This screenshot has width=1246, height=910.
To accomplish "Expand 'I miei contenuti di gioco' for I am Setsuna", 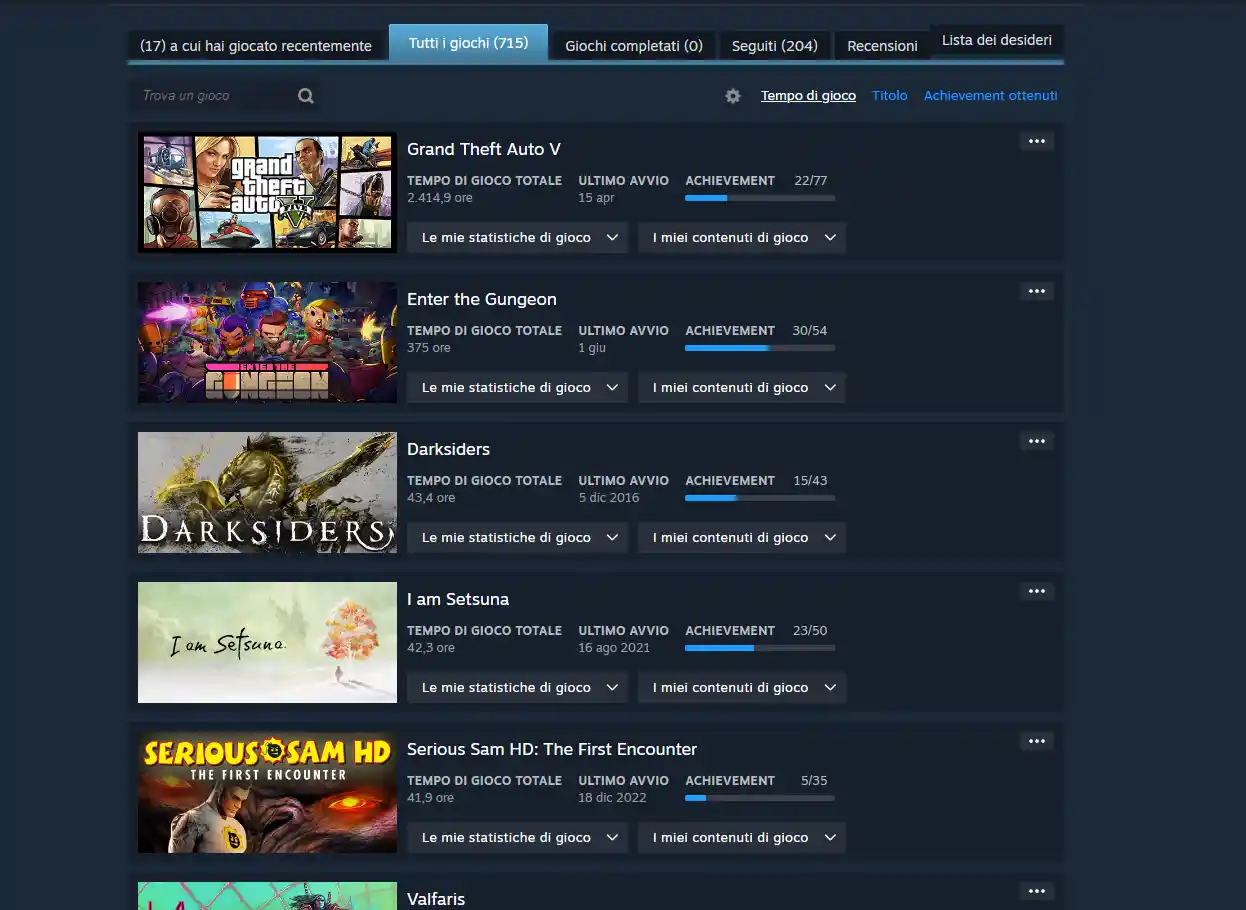I will [742, 688].
